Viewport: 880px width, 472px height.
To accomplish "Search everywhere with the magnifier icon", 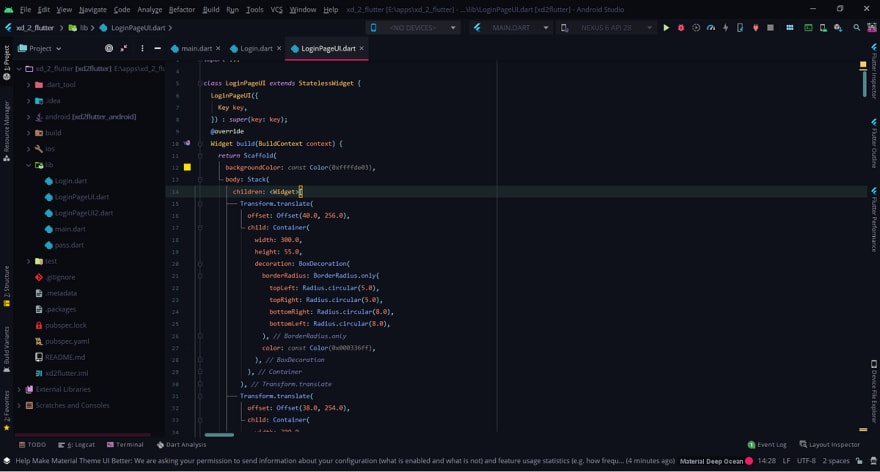I will [856, 28].
